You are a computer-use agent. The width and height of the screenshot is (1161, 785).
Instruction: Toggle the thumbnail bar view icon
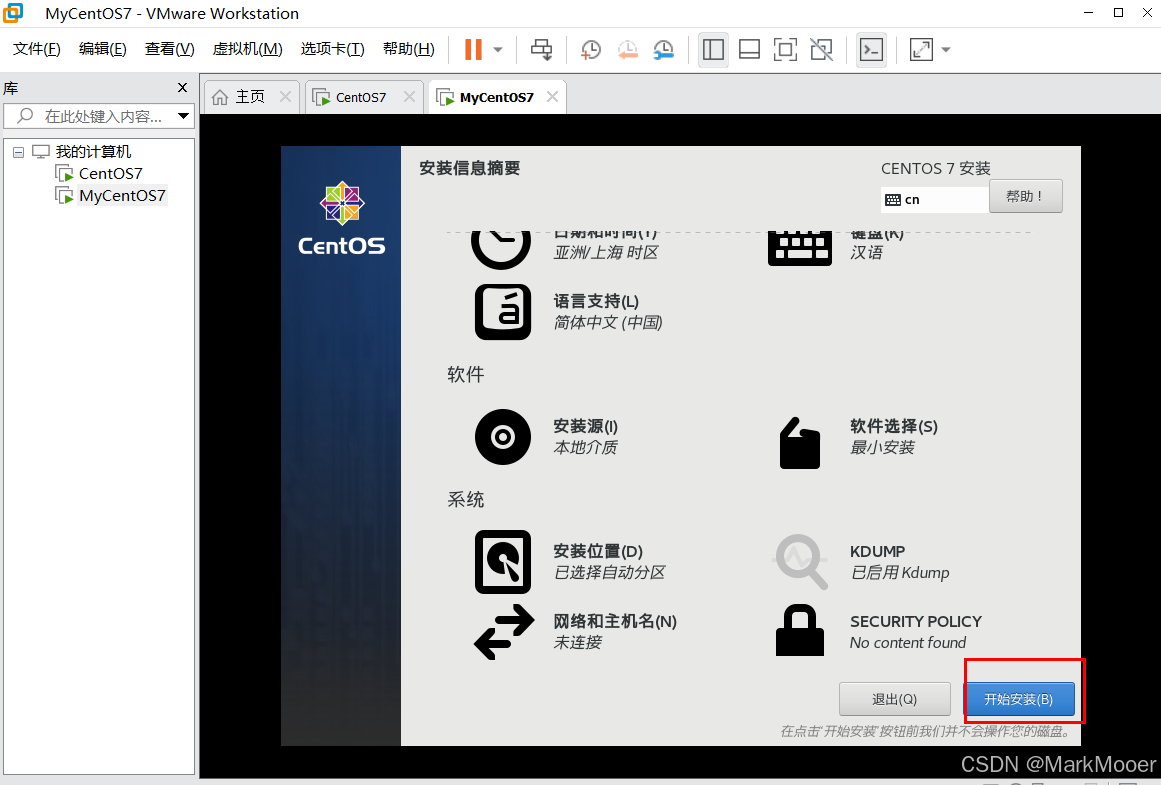point(749,50)
